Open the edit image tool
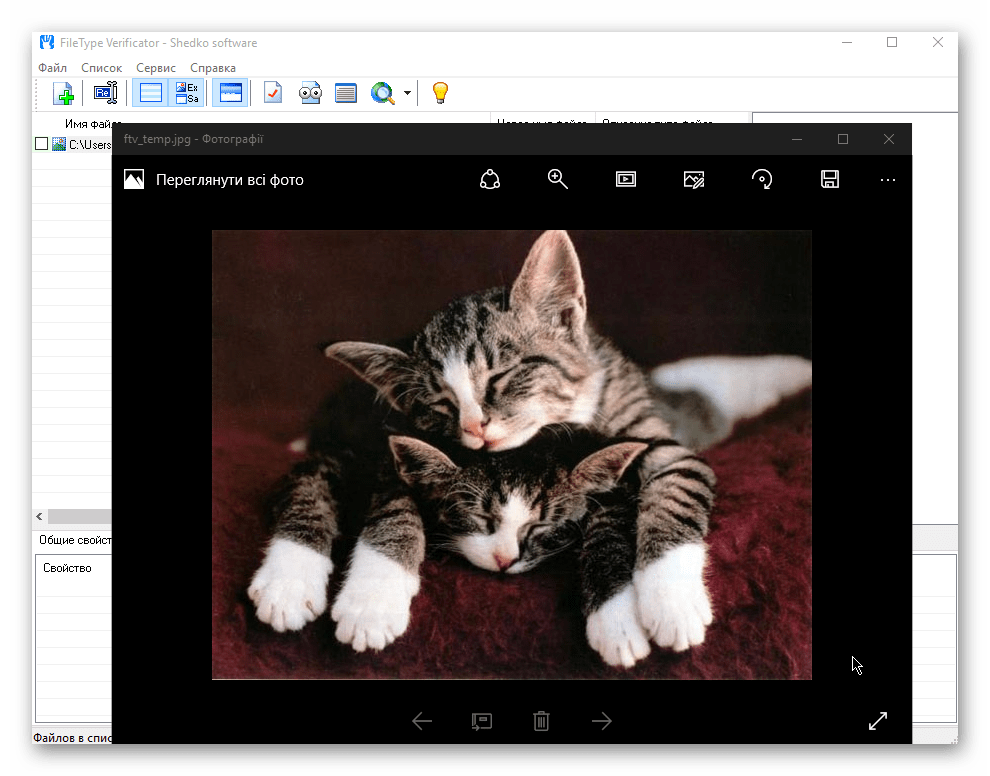This screenshot has height=776, width=990. (x=694, y=179)
